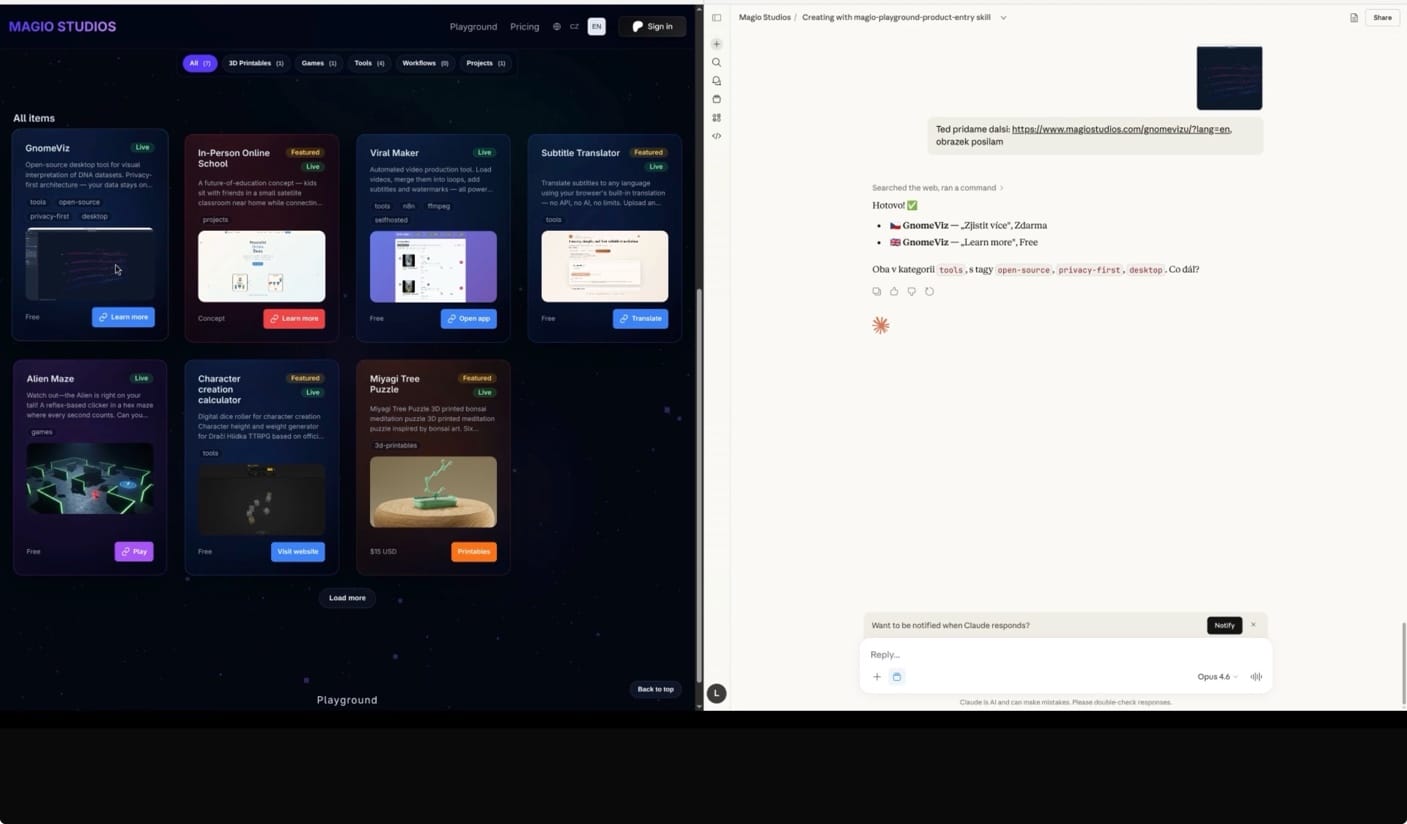This screenshot has width=1407, height=824.
Task: Copy Claude's response using the copy icon
Action: (877, 291)
